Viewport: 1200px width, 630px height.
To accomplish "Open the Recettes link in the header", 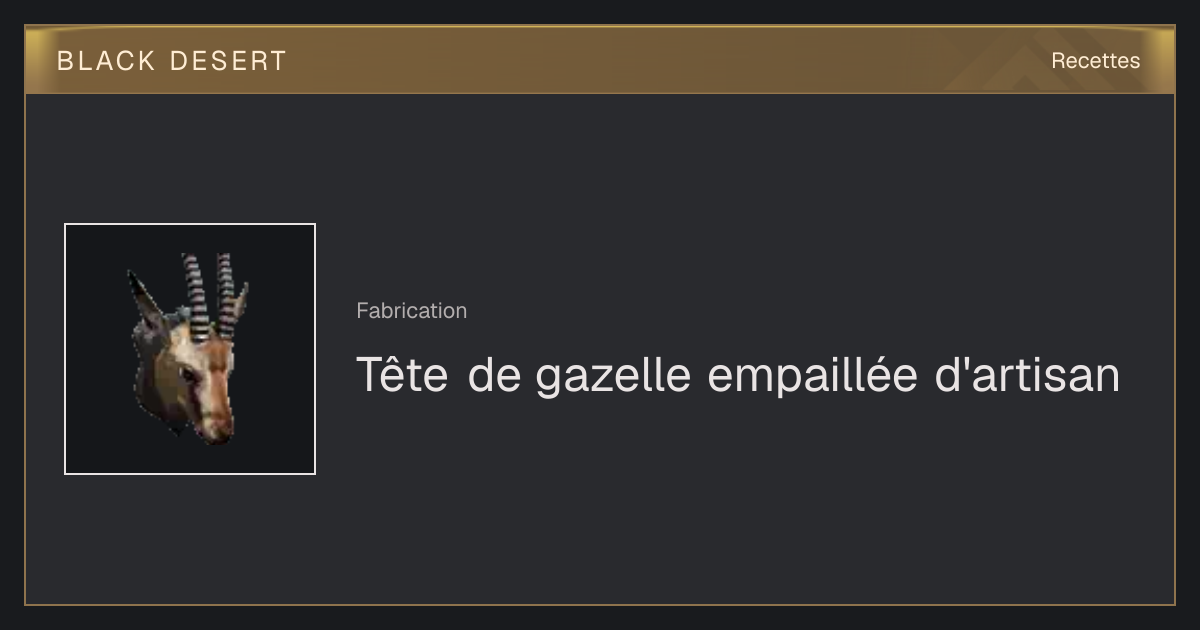I will pyautogui.click(x=1095, y=61).
